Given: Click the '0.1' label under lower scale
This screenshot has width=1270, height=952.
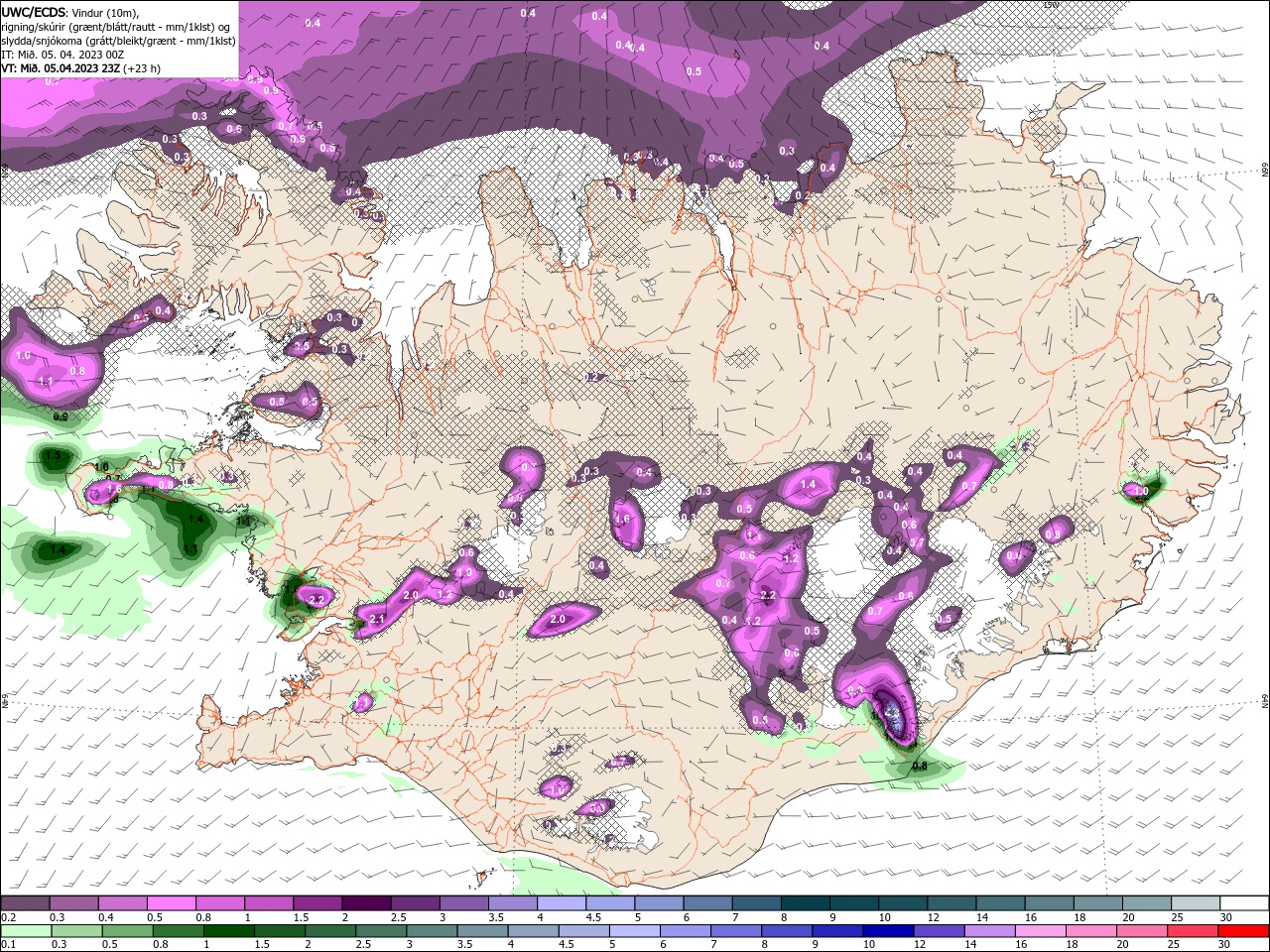Looking at the screenshot, I should 9,945.
